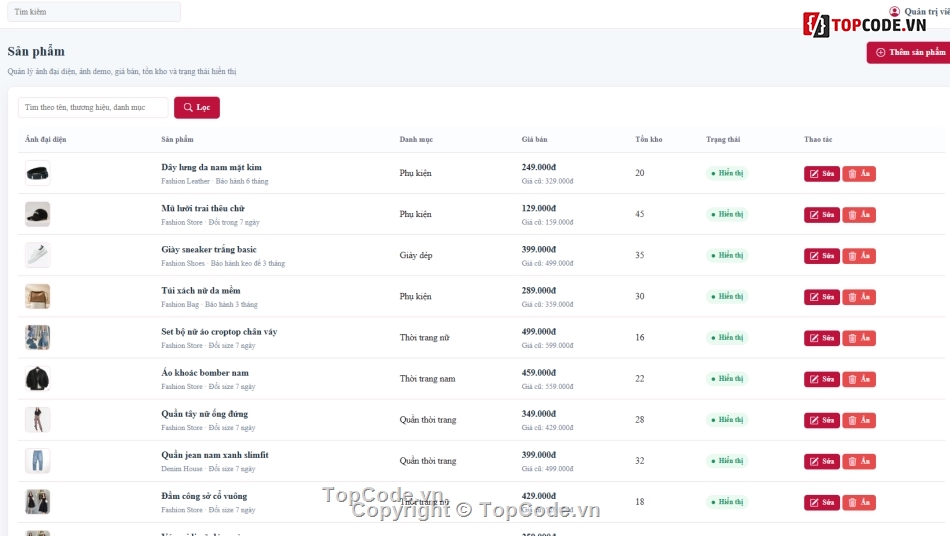Click the 'Thao tác' column header
The height and width of the screenshot is (536, 950).
pyautogui.click(x=818, y=139)
